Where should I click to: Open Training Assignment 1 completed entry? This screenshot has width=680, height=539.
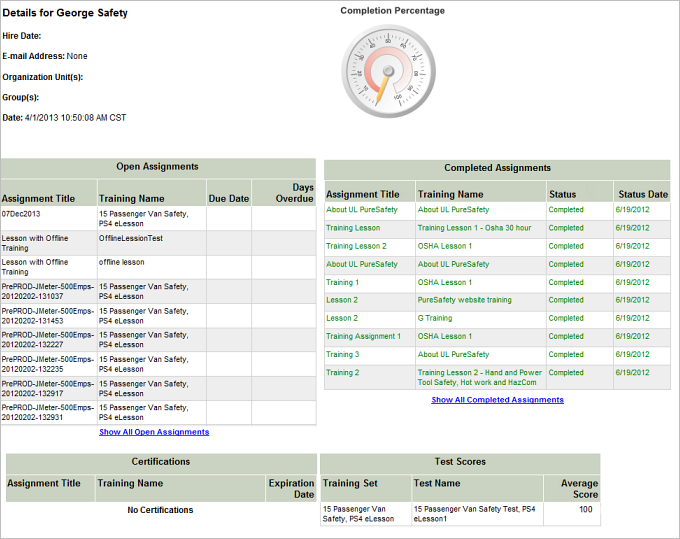point(362,336)
